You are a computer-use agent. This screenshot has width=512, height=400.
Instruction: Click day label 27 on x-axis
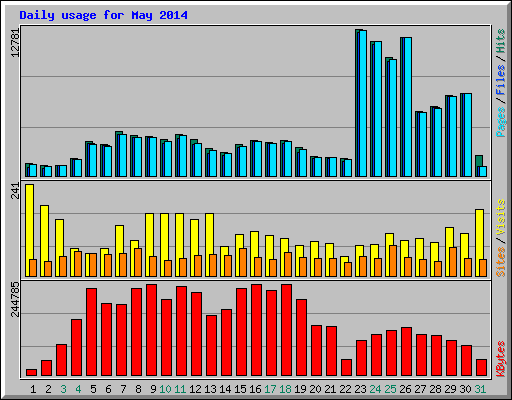click(x=420, y=389)
